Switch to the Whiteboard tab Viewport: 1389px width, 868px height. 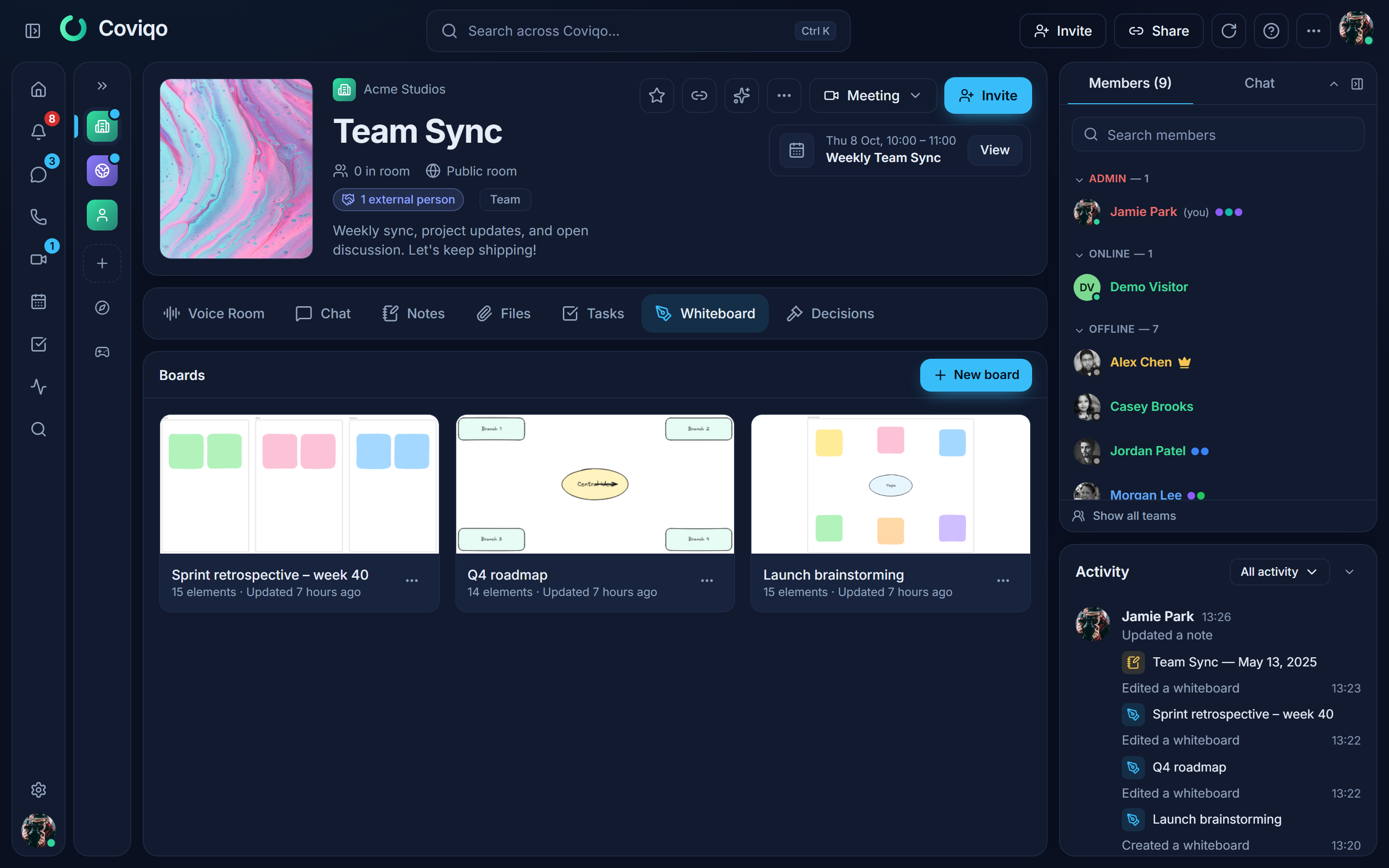point(705,313)
